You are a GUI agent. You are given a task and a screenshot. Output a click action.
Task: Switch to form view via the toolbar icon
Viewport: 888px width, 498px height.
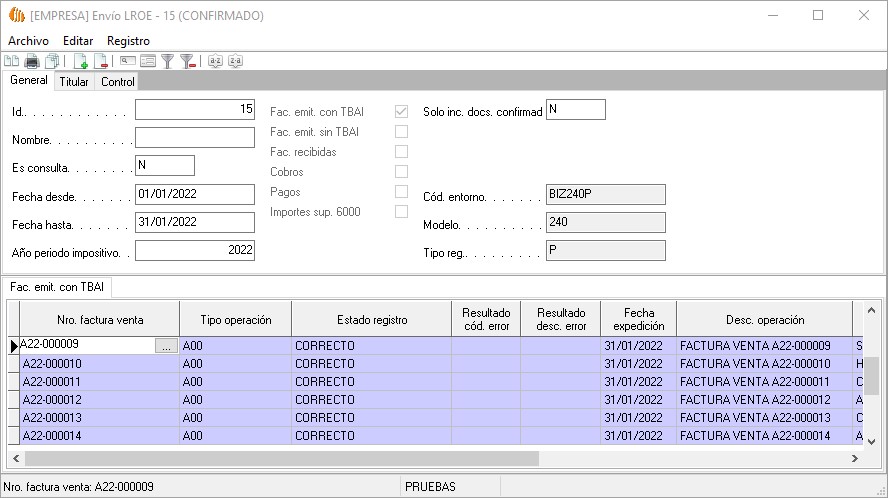[148, 61]
